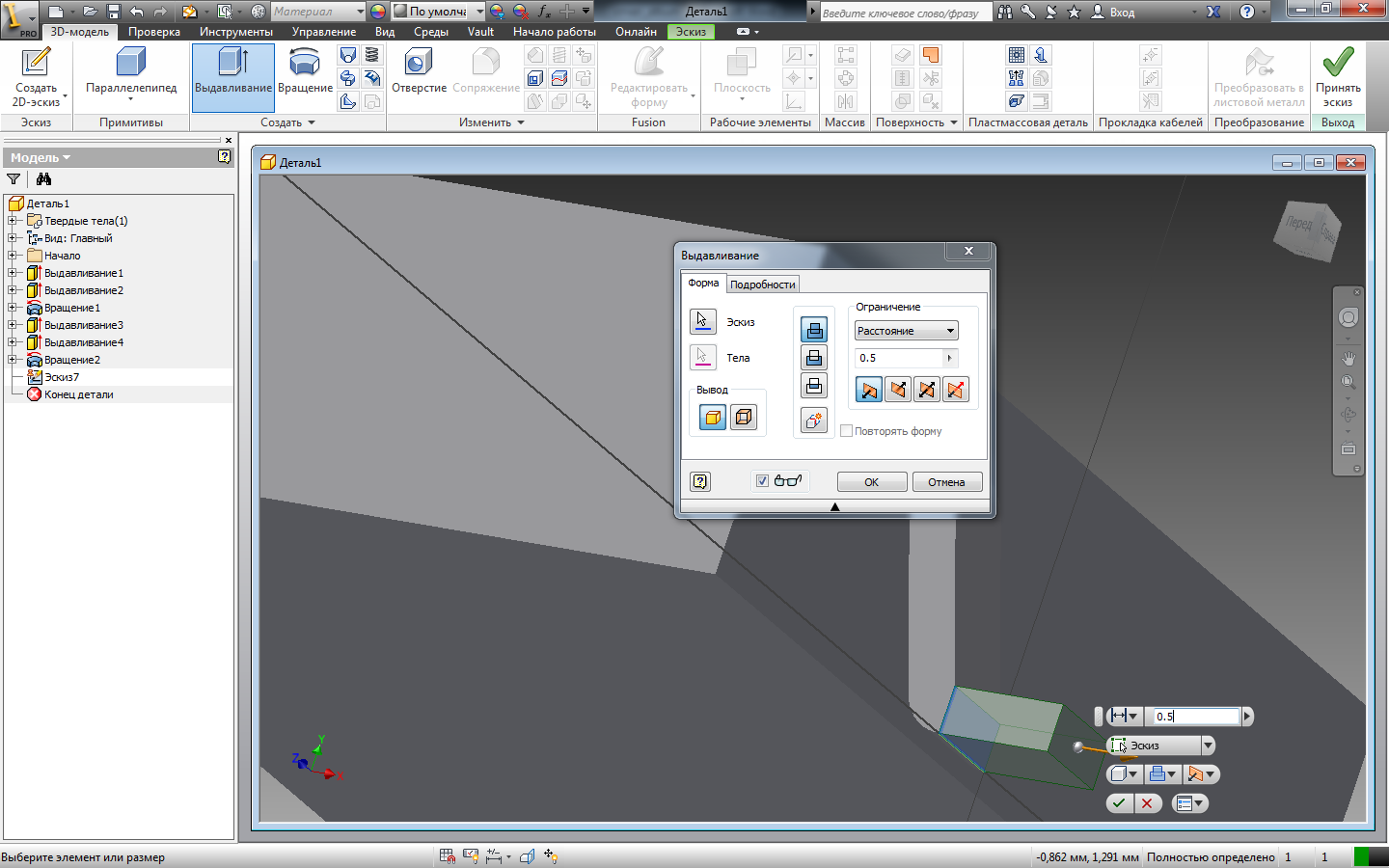Image resolution: width=1389 pixels, height=868 pixels.
Task: Toggle the preview glasses checkbox
Action: pos(762,481)
